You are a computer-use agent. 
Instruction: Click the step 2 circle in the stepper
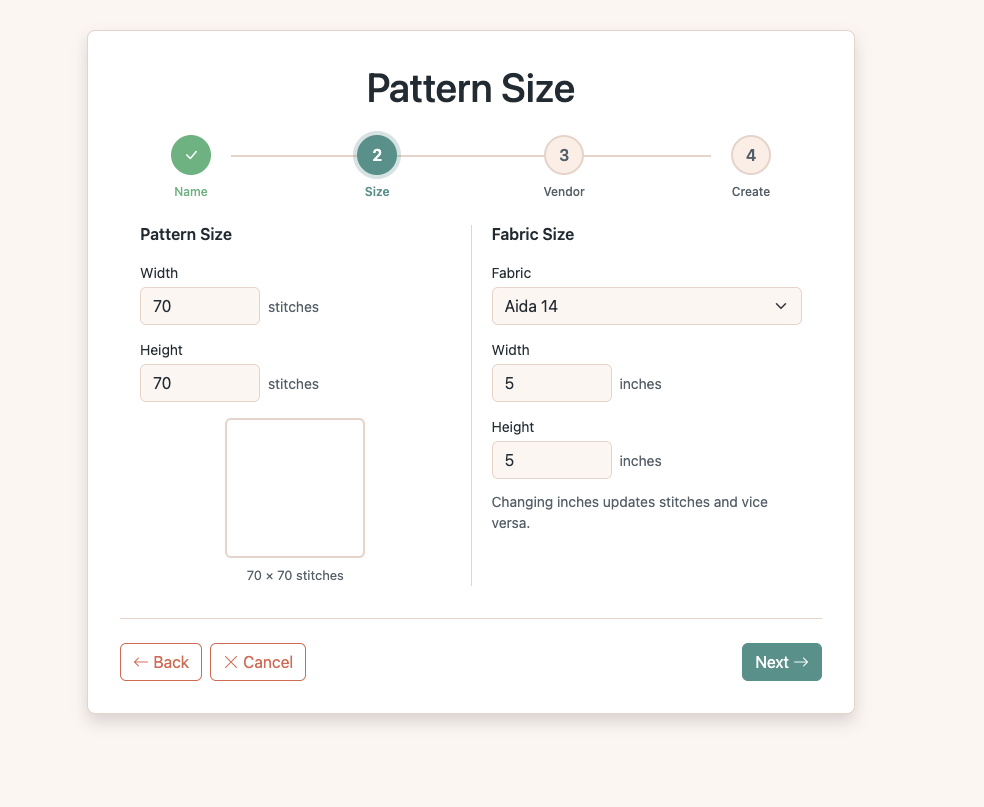point(377,155)
